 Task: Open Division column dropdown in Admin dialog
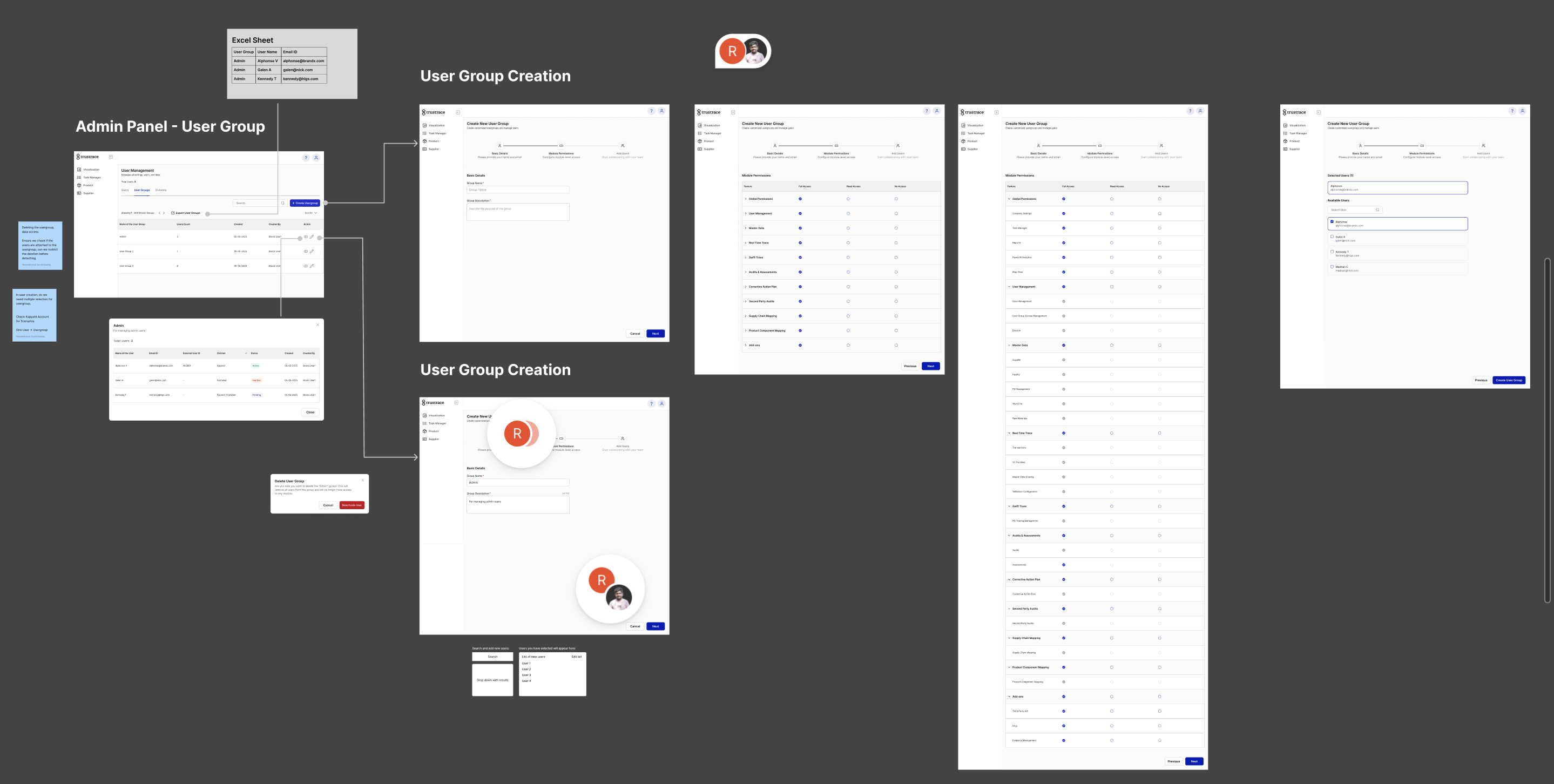pyautogui.click(x=246, y=354)
